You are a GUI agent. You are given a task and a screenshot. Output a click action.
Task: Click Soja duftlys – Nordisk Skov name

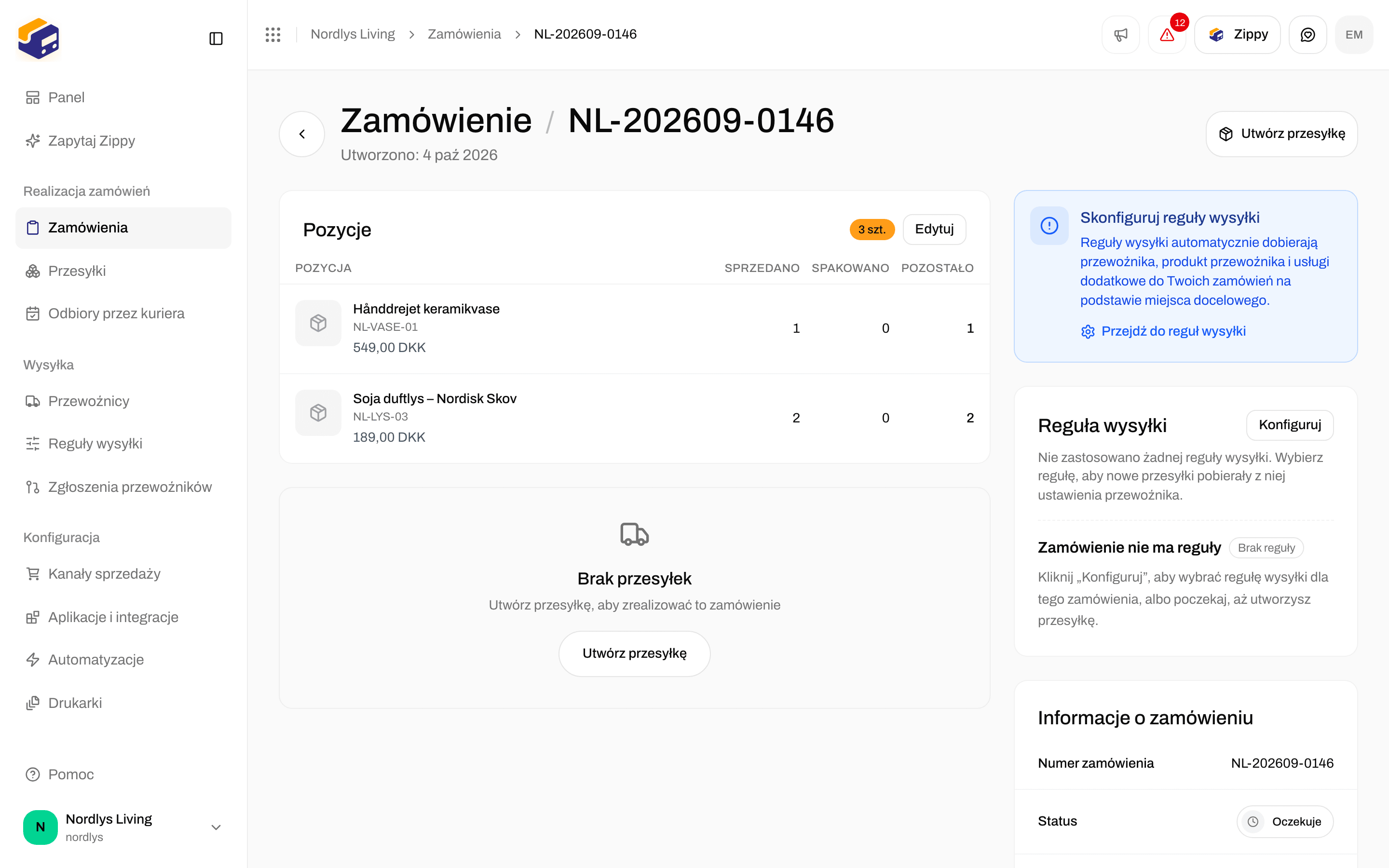(435, 399)
